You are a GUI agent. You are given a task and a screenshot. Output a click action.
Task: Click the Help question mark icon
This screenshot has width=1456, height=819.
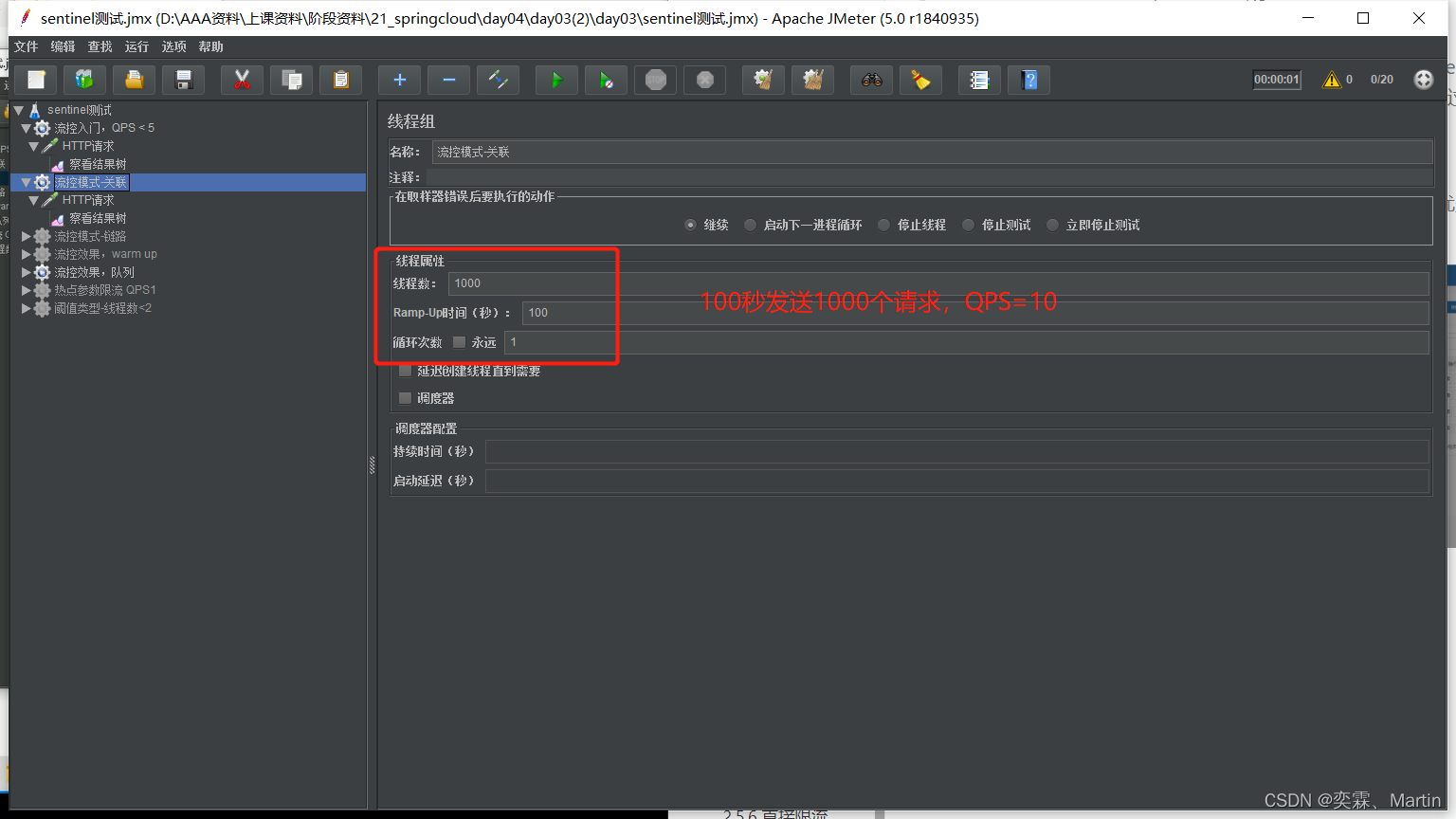(x=1029, y=81)
